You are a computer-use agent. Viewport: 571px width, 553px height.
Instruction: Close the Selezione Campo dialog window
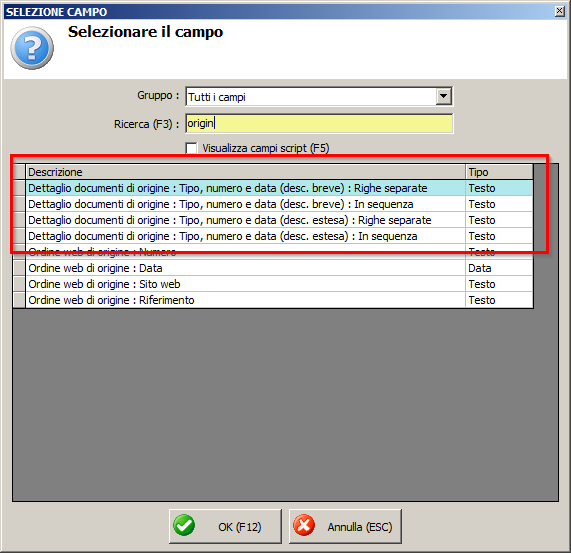point(560,11)
